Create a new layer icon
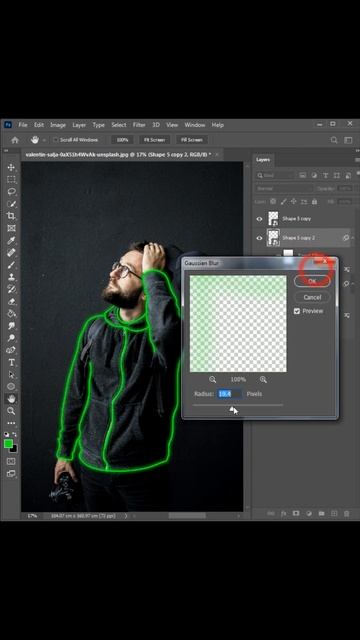This screenshot has height=640, width=360. tap(334, 513)
